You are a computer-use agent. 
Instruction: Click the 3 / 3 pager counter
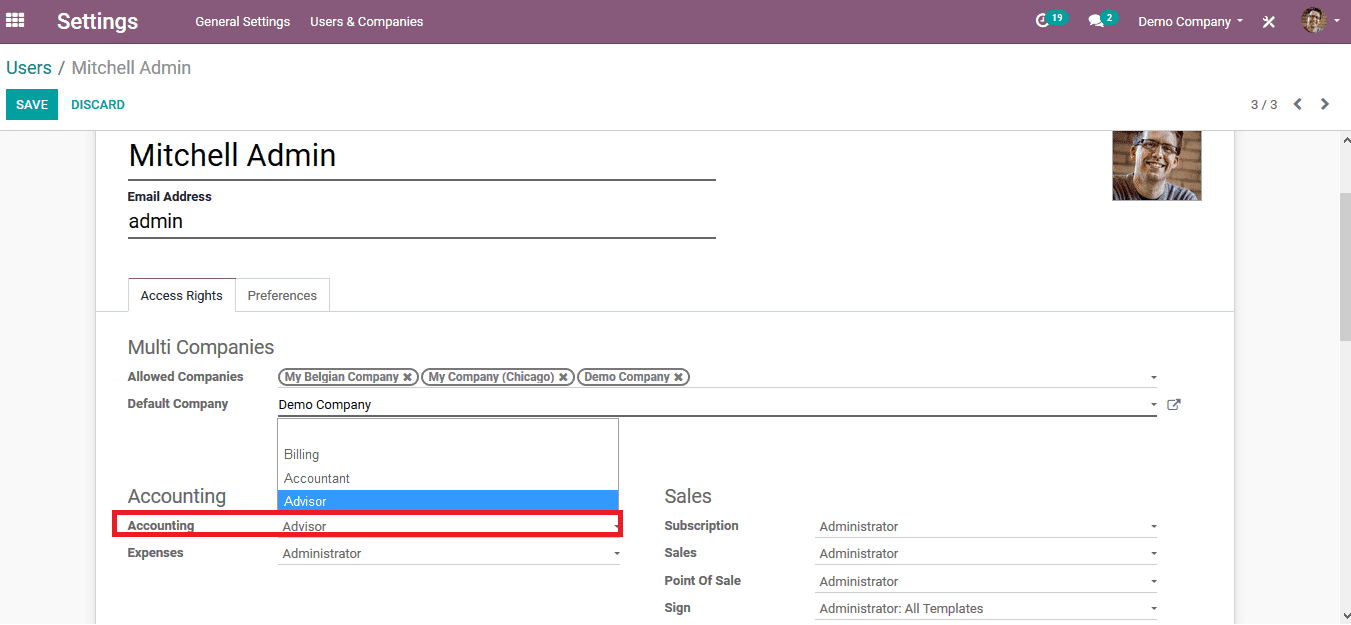tap(1264, 104)
